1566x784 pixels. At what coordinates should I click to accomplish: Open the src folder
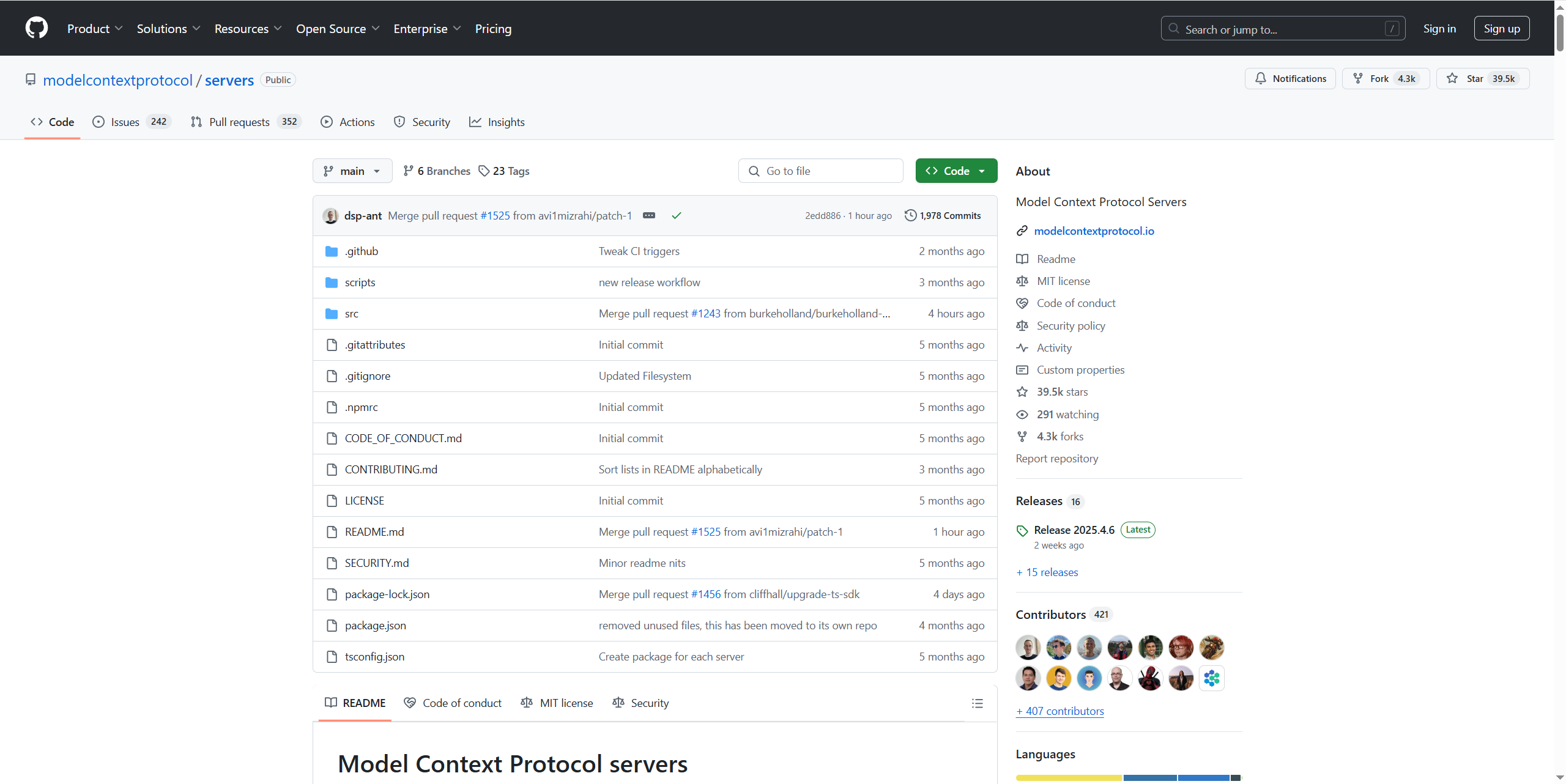point(351,313)
